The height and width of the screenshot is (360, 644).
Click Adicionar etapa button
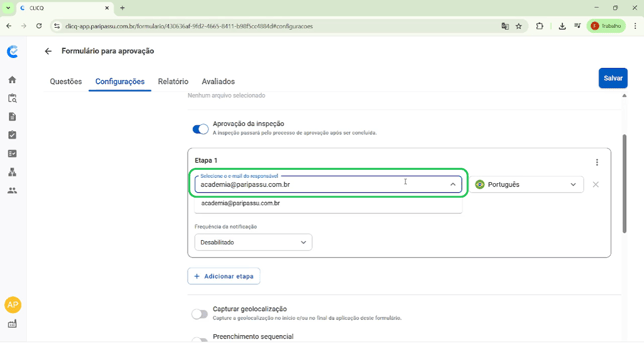point(224,276)
